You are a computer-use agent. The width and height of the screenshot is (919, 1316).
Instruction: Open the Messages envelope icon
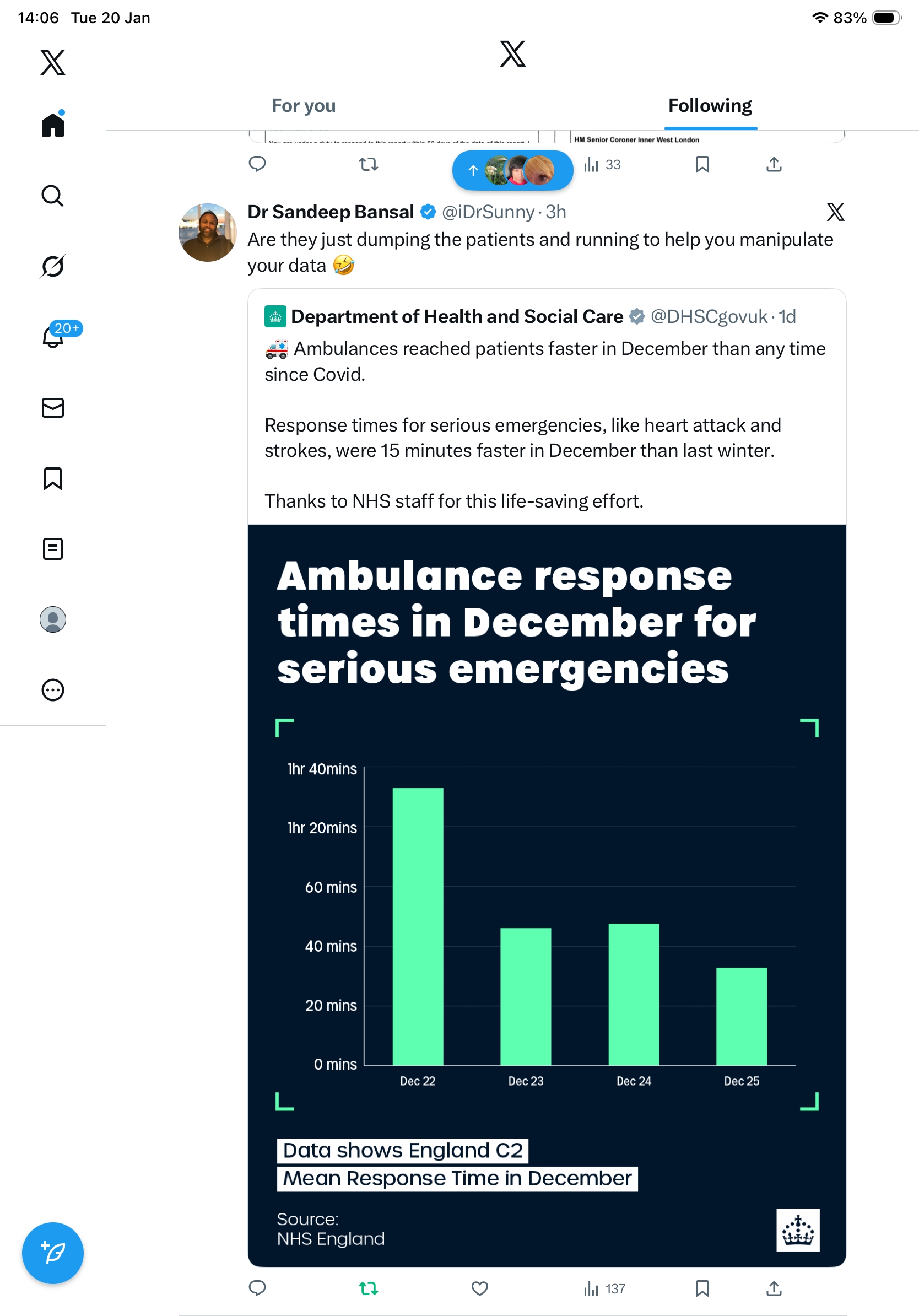click(x=53, y=407)
